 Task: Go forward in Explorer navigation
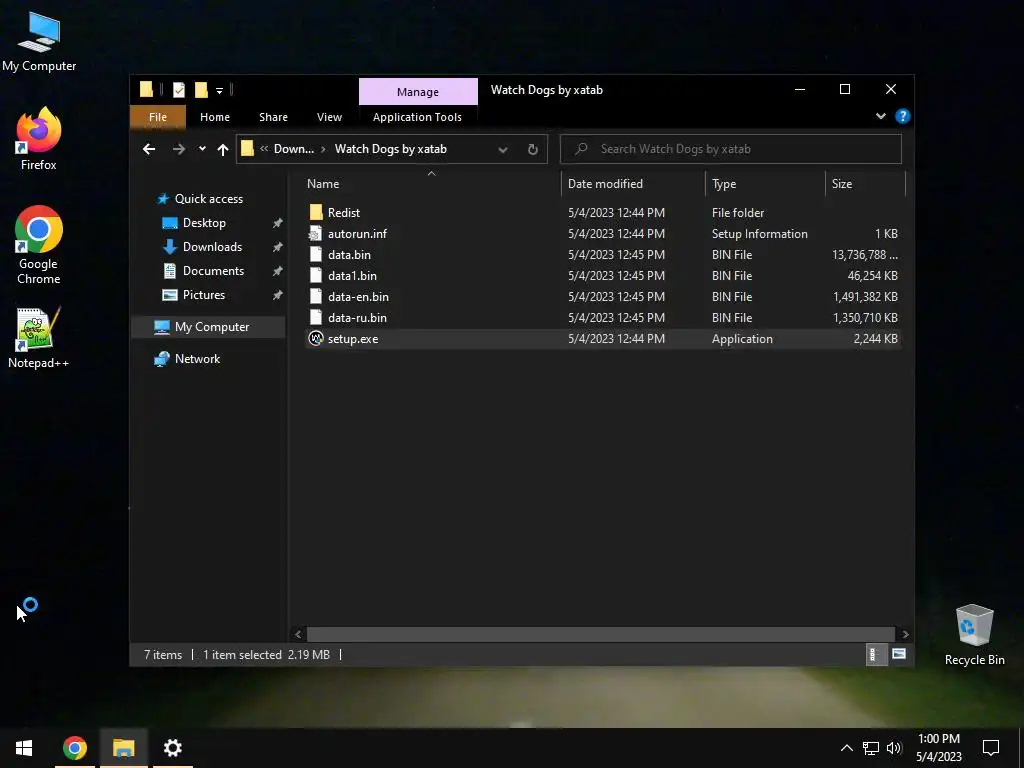(x=178, y=149)
